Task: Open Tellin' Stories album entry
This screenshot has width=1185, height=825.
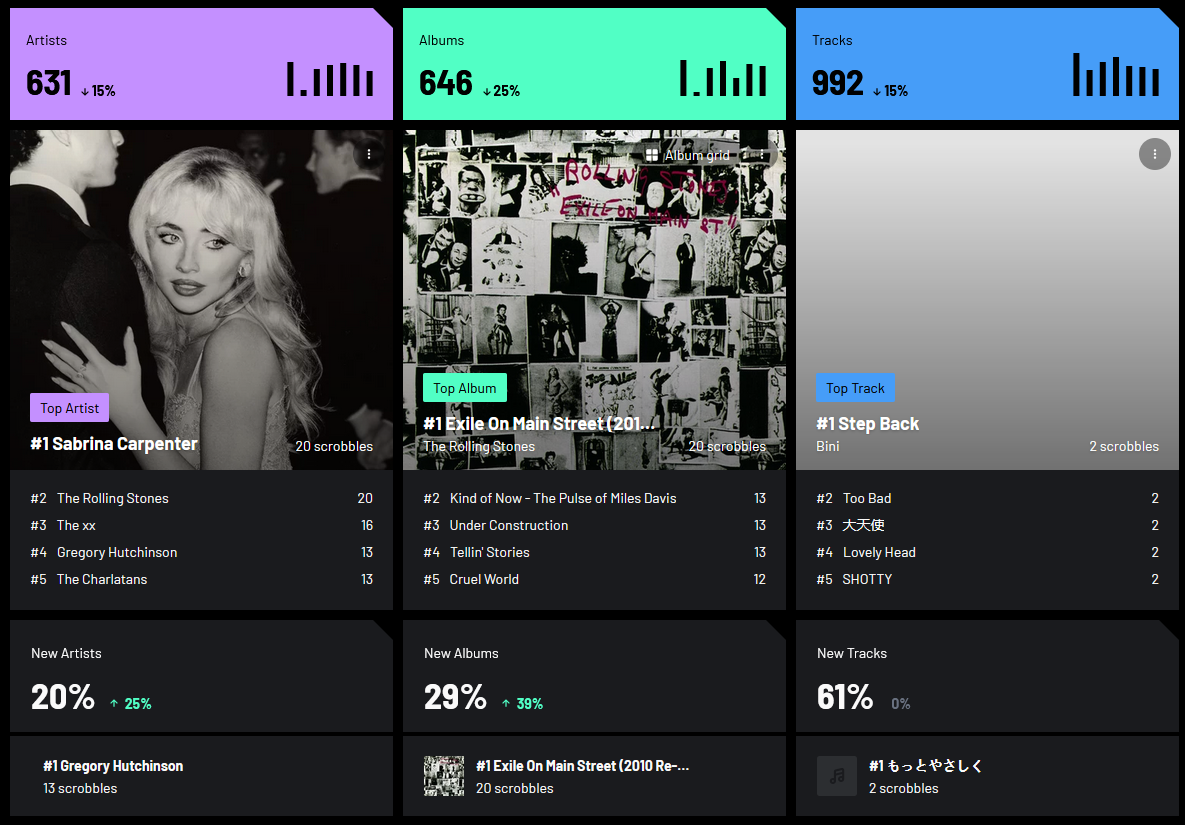Action: click(x=490, y=552)
